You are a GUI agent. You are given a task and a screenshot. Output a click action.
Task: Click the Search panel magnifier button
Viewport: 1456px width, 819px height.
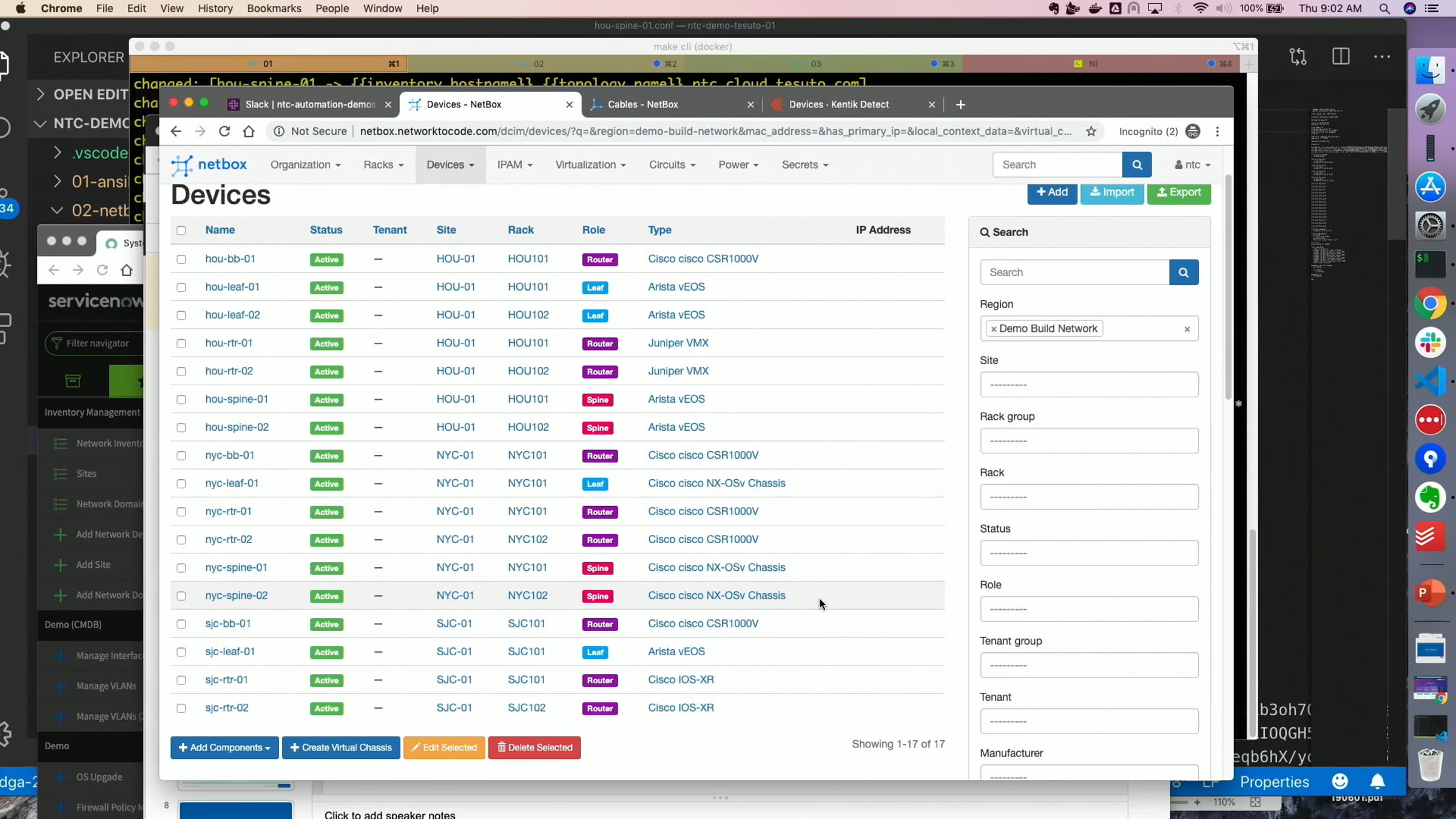(1184, 272)
